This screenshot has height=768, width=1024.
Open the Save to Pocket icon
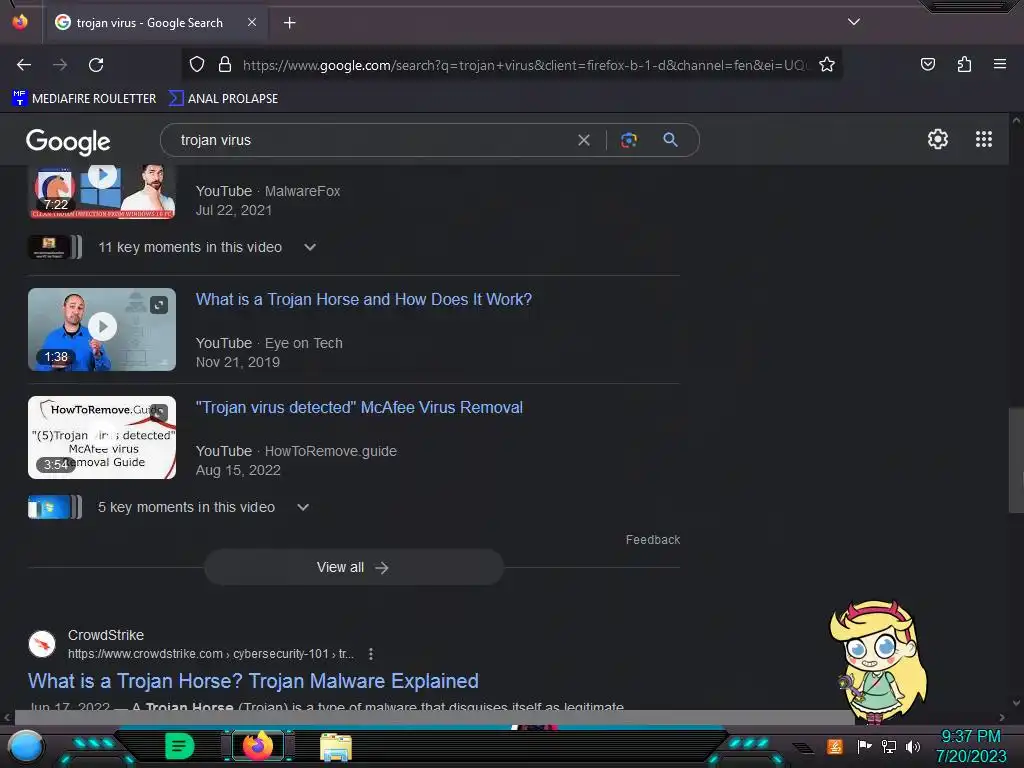tap(927, 64)
